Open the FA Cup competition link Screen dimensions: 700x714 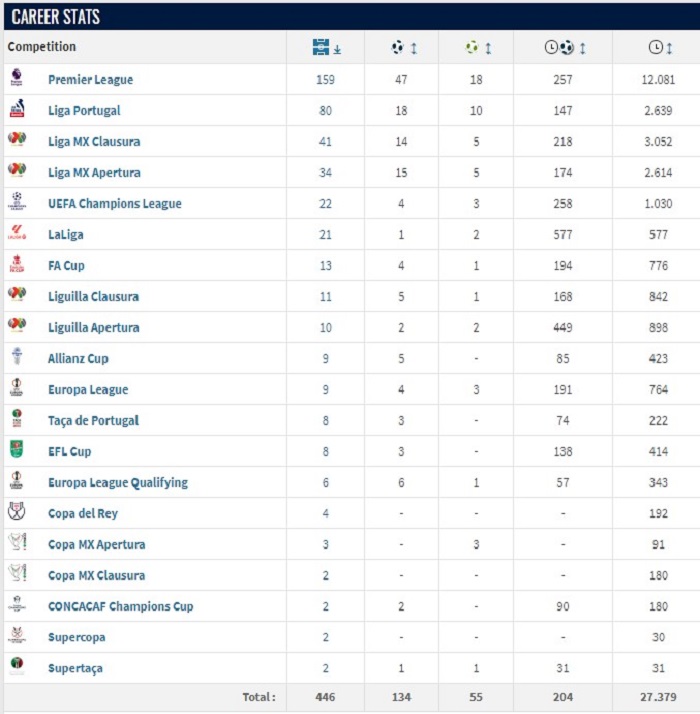pyautogui.click(x=66, y=265)
